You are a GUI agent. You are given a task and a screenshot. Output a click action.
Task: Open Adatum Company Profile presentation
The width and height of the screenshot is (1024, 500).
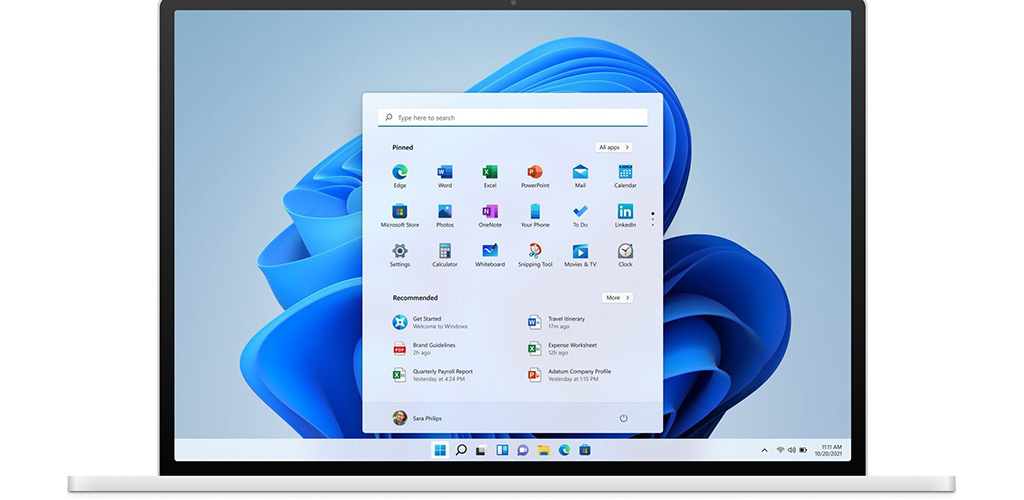569,375
